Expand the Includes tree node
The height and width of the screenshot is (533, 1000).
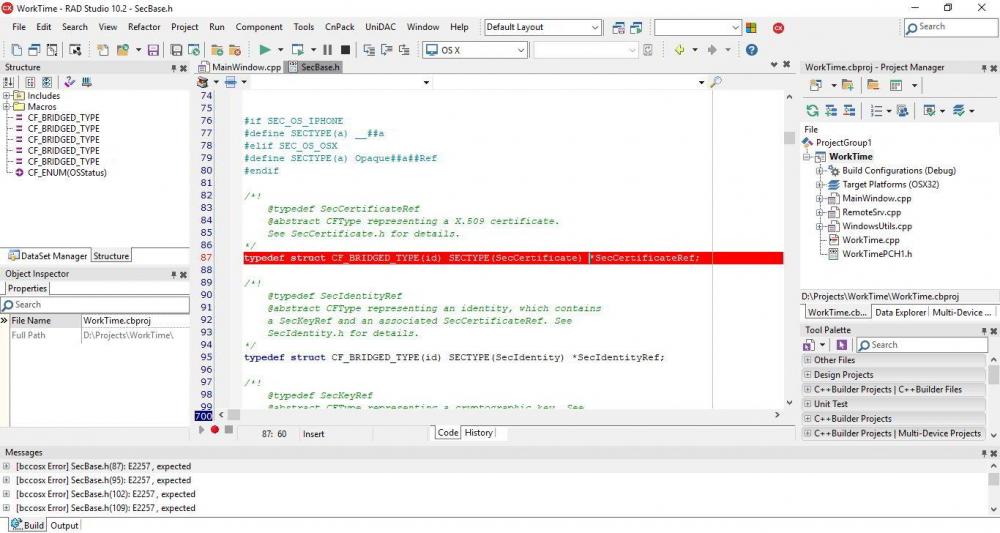click(x=6, y=96)
